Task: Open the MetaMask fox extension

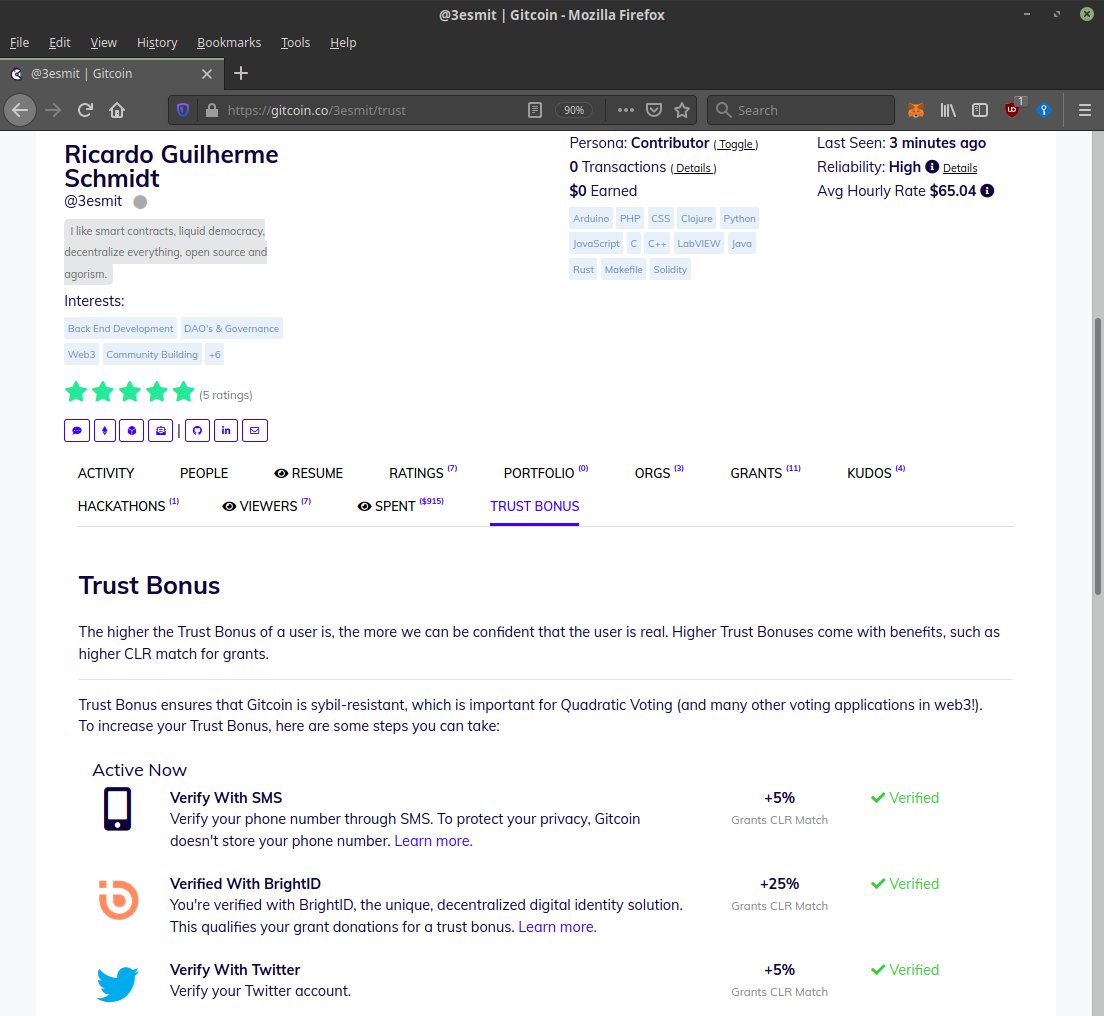Action: [915, 110]
